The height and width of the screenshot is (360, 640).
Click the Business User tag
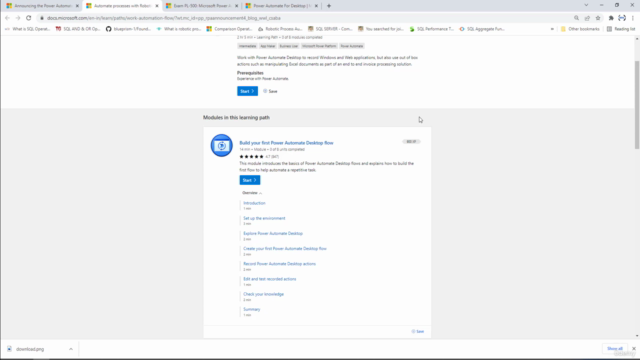coord(289,46)
